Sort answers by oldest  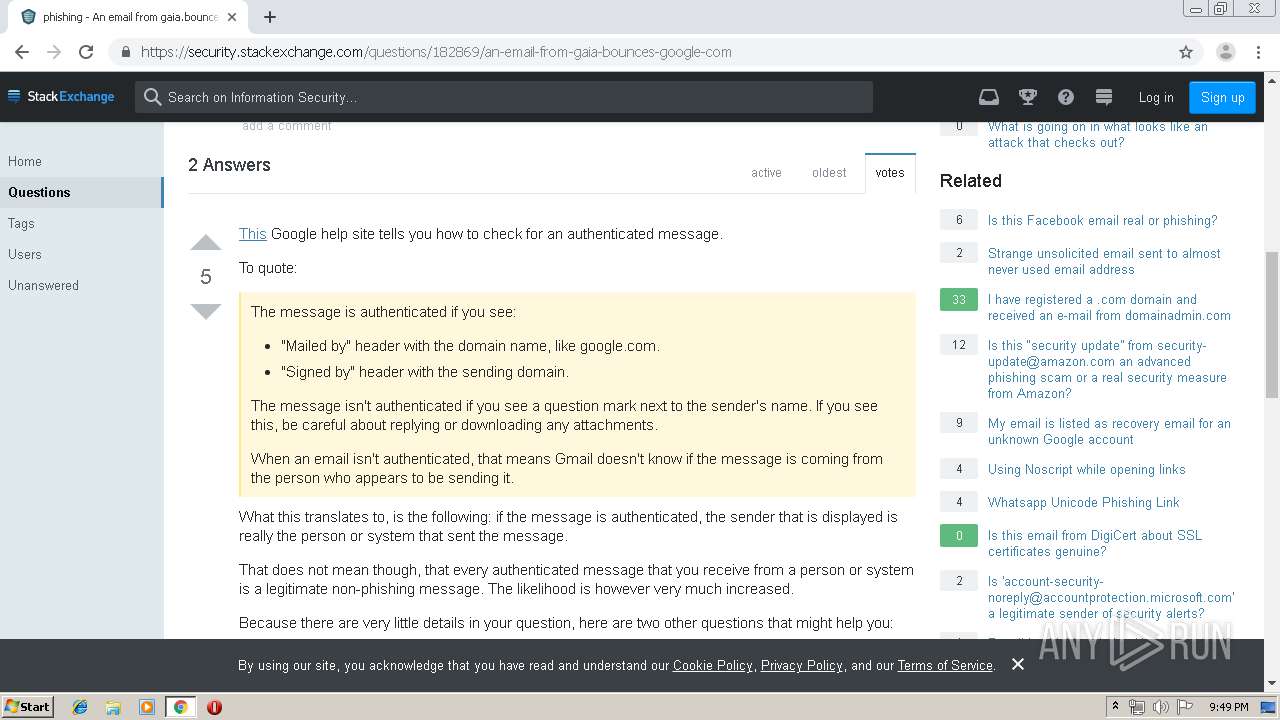(829, 173)
